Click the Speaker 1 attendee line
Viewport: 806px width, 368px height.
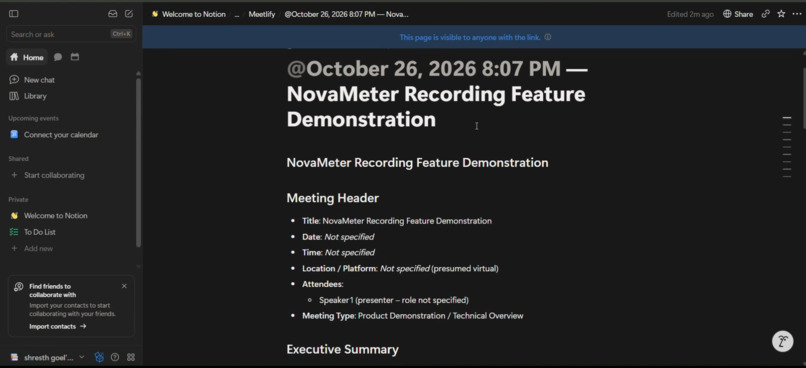click(x=394, y=300)
